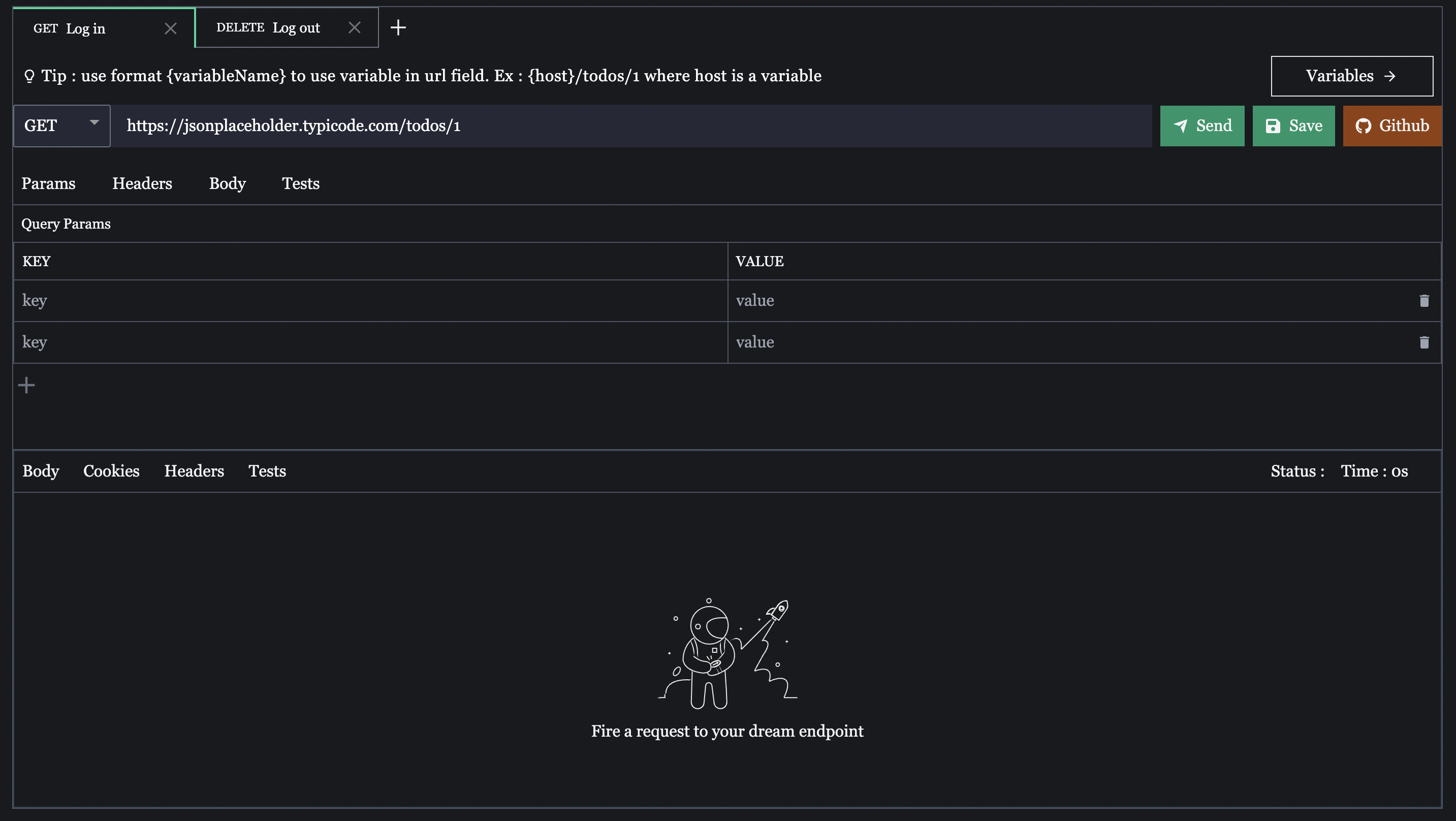The image size is (1456, 821).
Task: Add a new request tab
Action: click(398, 28)
